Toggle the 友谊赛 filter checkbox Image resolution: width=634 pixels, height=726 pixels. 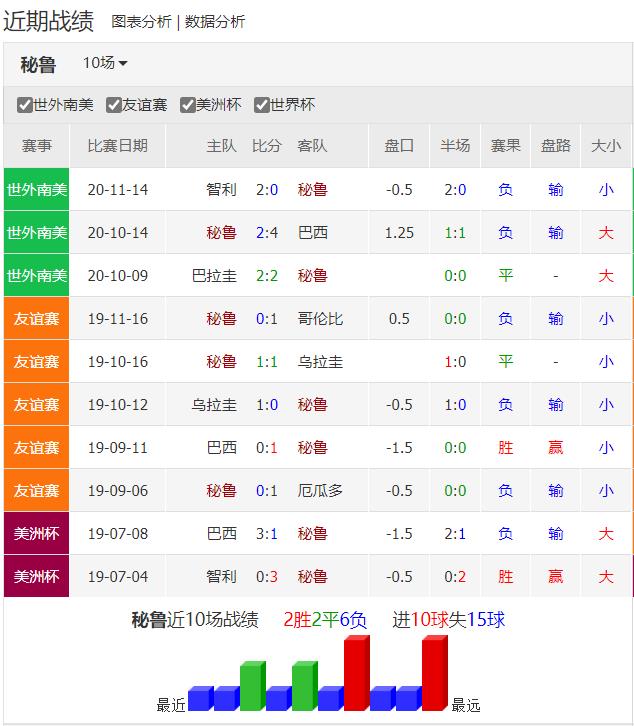(112, 105)
